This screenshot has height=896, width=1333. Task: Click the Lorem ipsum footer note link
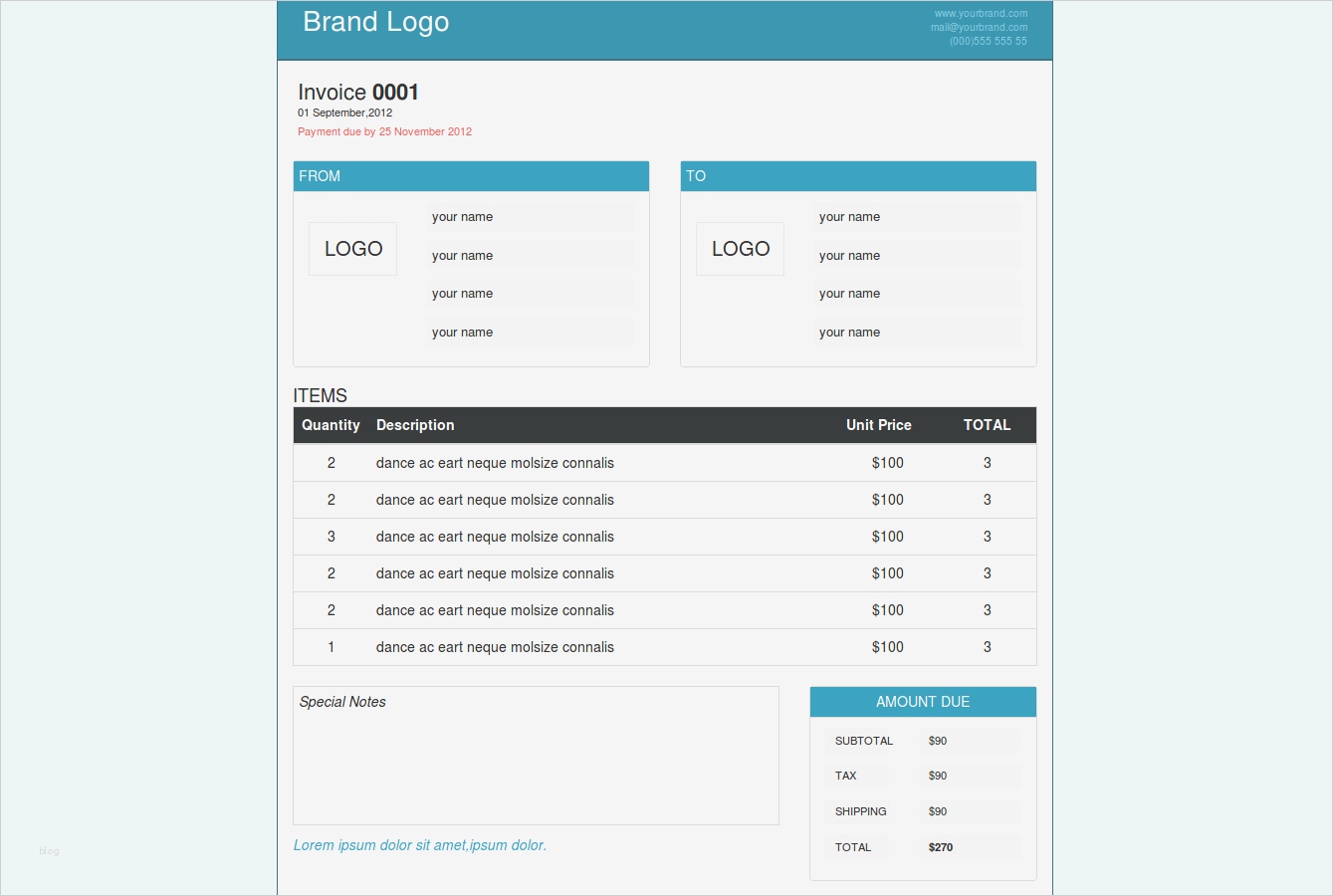click(x=420, y=845)
